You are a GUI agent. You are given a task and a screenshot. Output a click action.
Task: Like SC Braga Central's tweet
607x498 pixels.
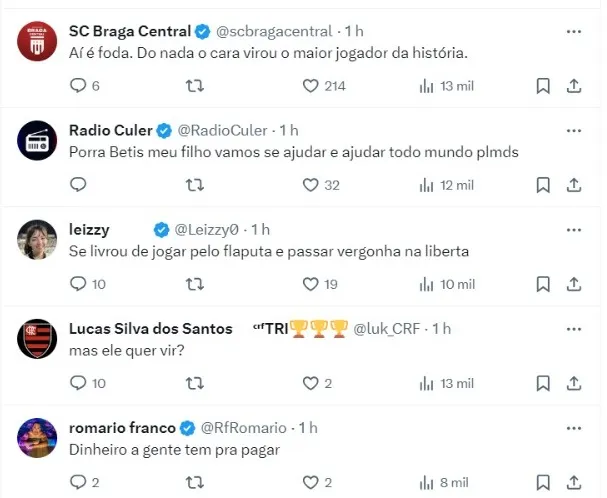click(x=310, y=86)
